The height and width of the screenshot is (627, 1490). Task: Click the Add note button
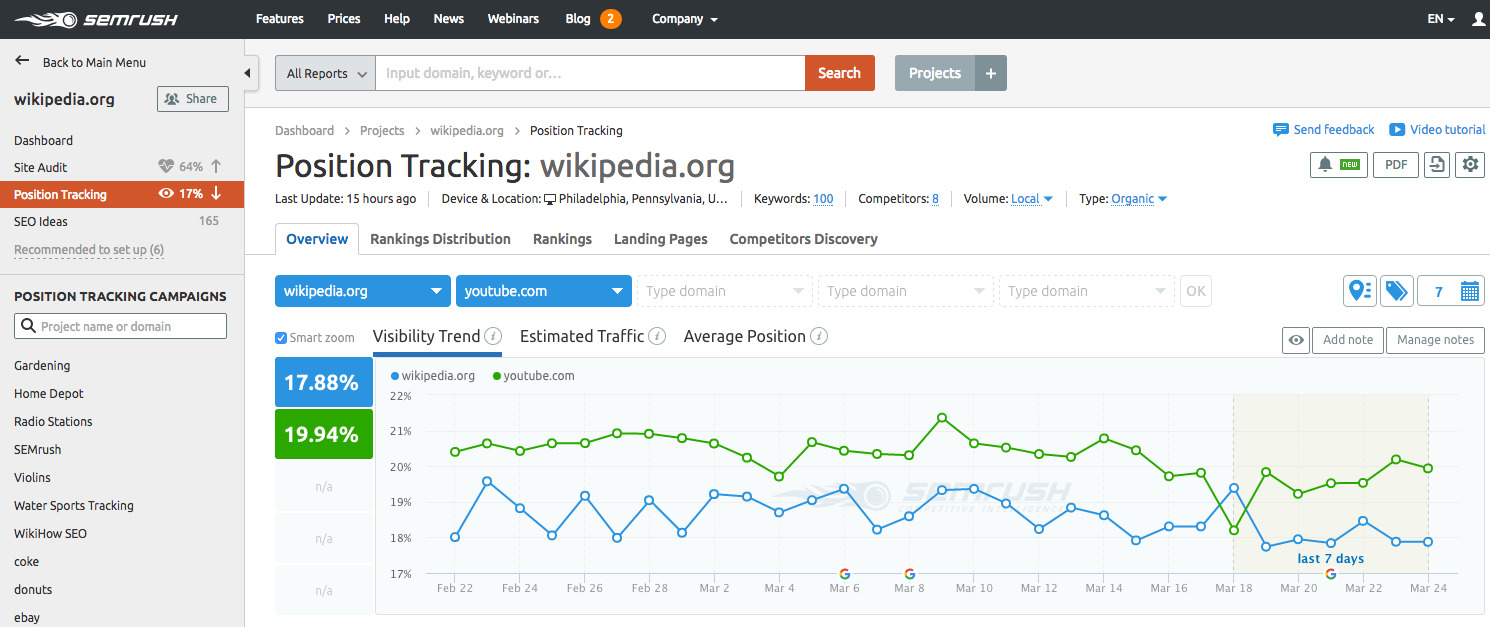[x=1348, y=340]
